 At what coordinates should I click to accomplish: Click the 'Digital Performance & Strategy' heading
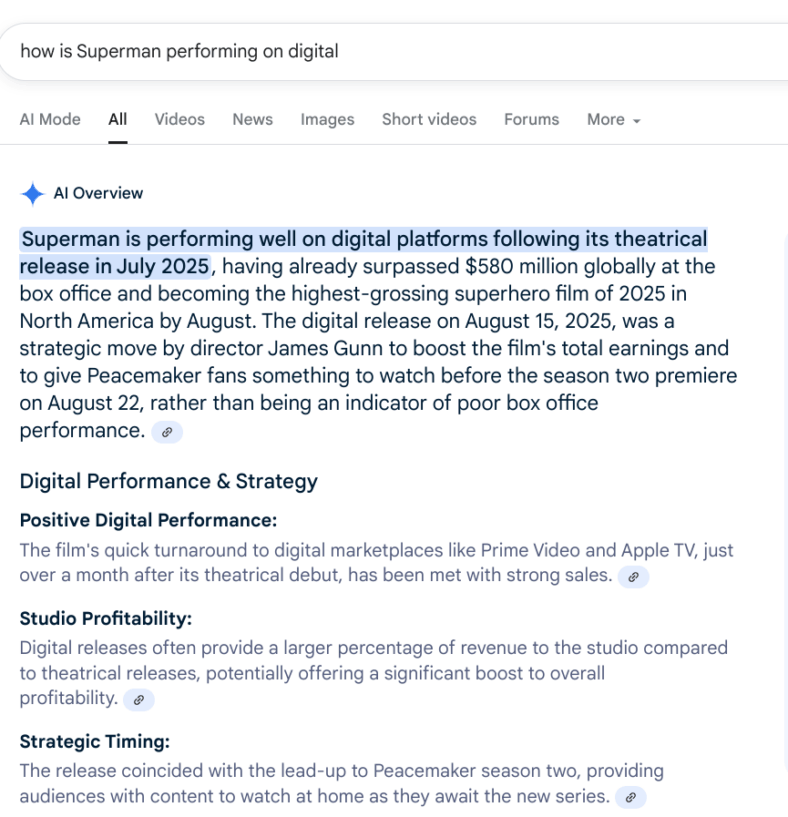(x=168, y=482)
